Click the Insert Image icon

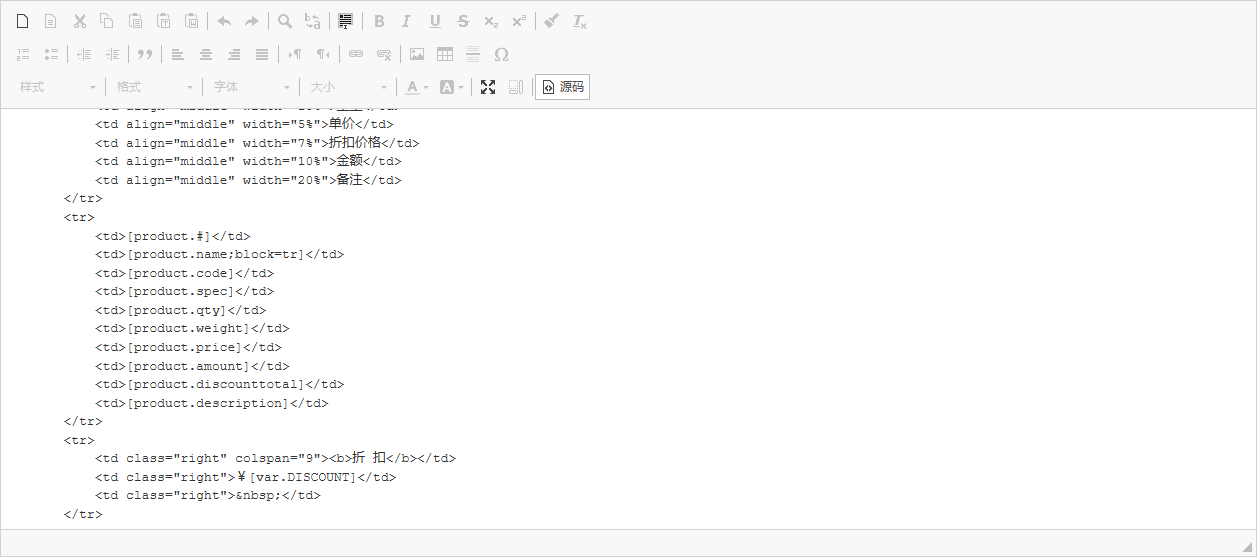417,54
